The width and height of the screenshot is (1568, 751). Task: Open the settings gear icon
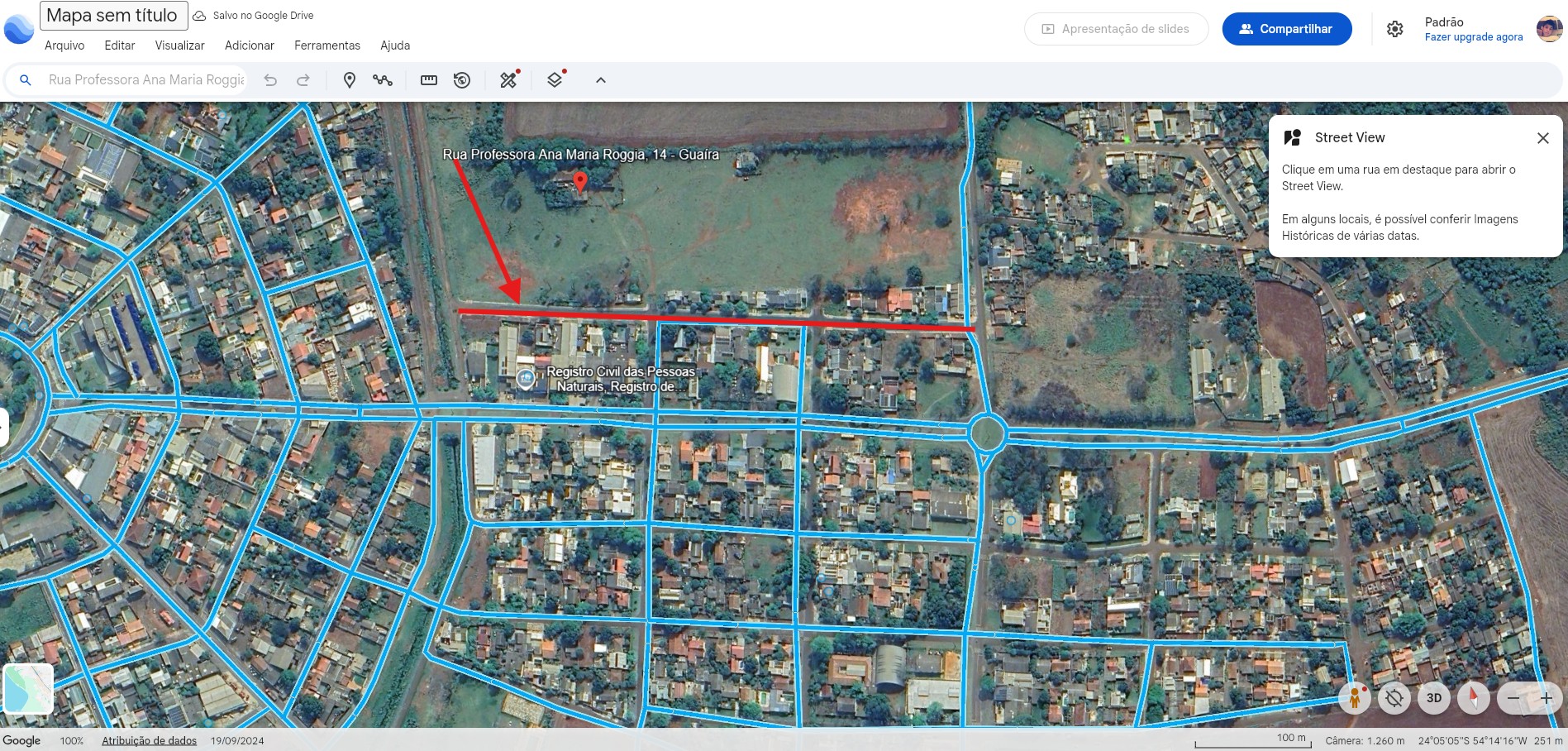(1394, 29)
